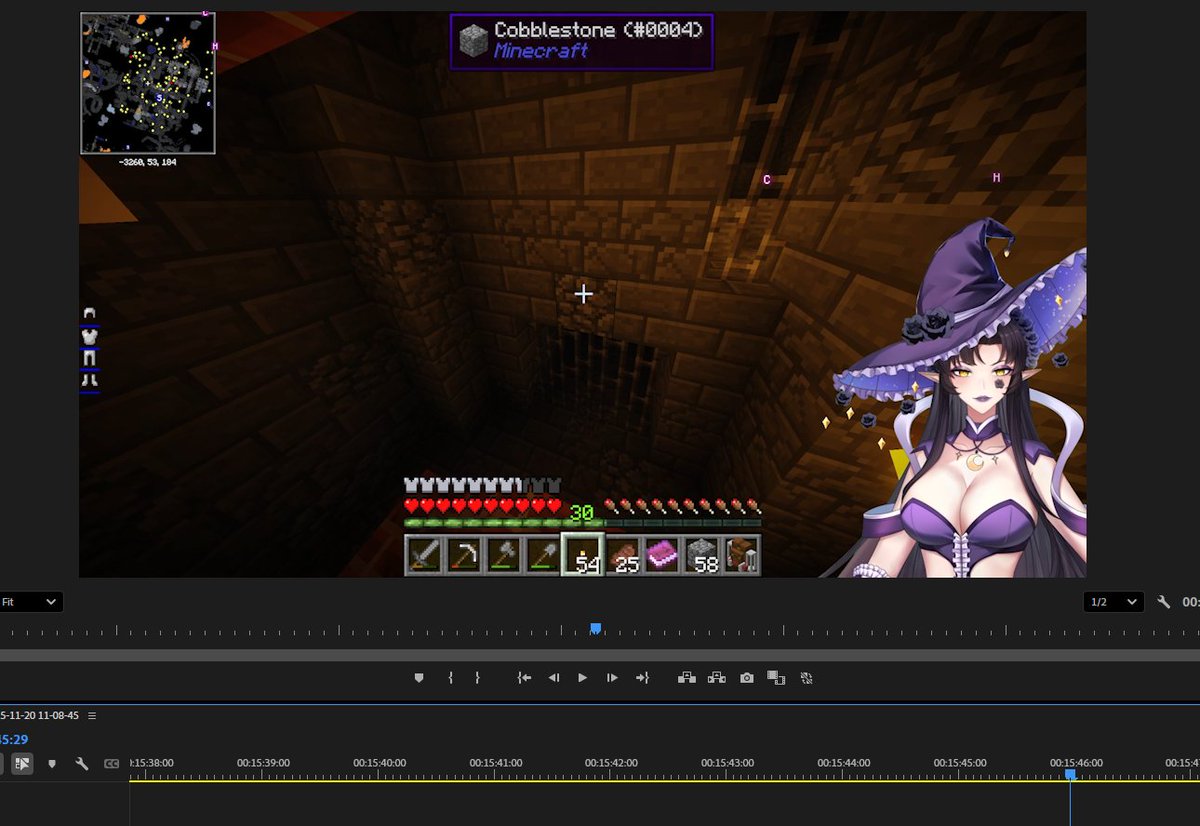This screenshot has height=826, width=1200.
Task: Jump to the In point
Action: (524, 678)
